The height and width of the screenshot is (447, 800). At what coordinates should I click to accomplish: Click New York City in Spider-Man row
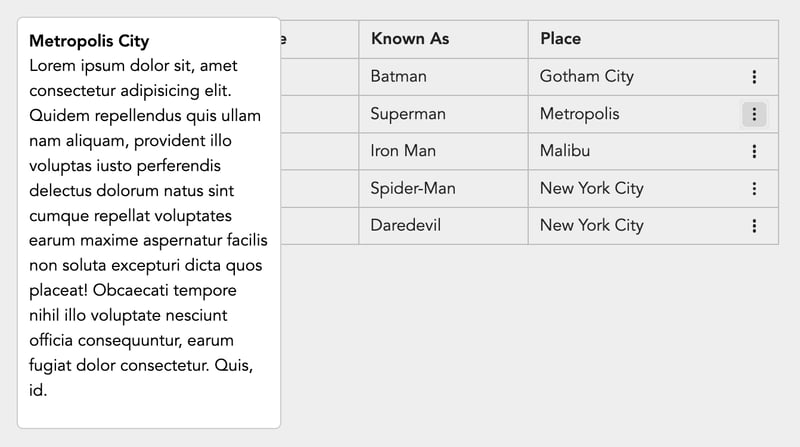pyautogui.click(x=592, y=188)
